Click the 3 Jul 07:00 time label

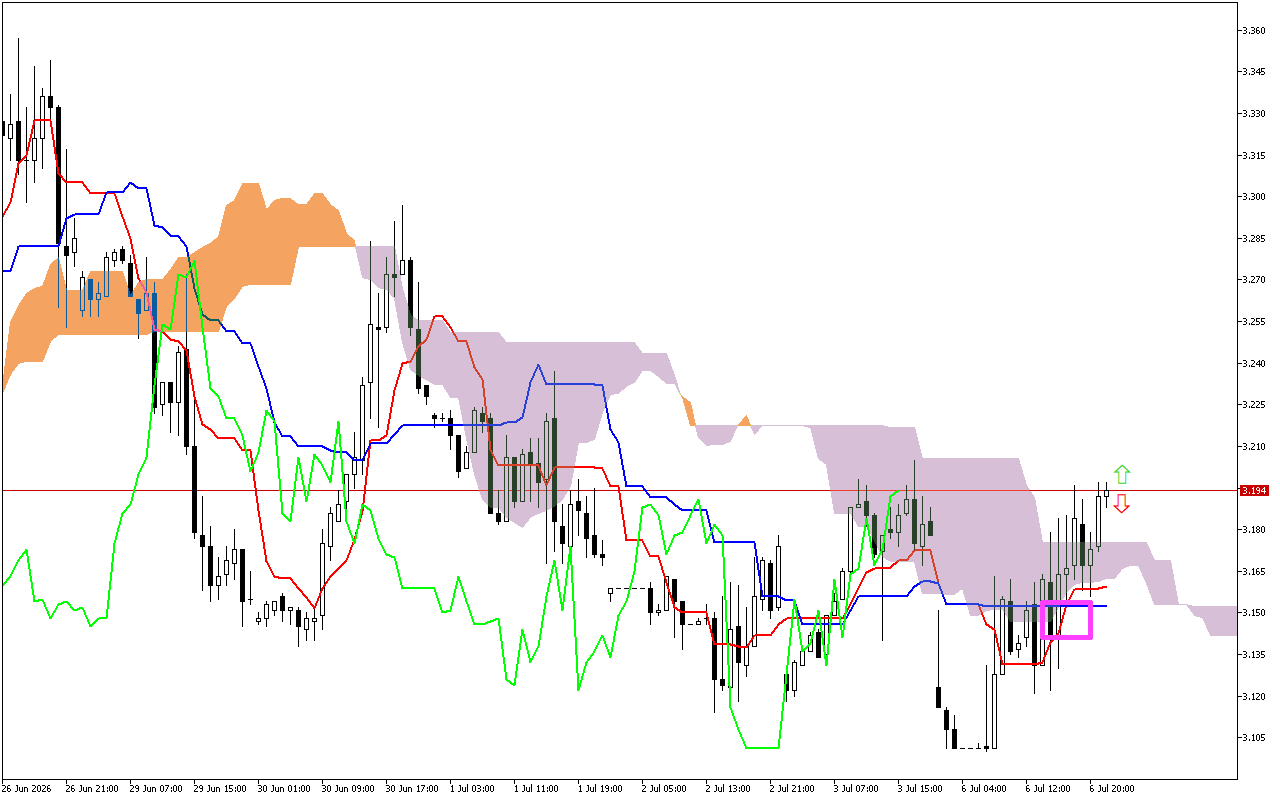pos(858,788)
